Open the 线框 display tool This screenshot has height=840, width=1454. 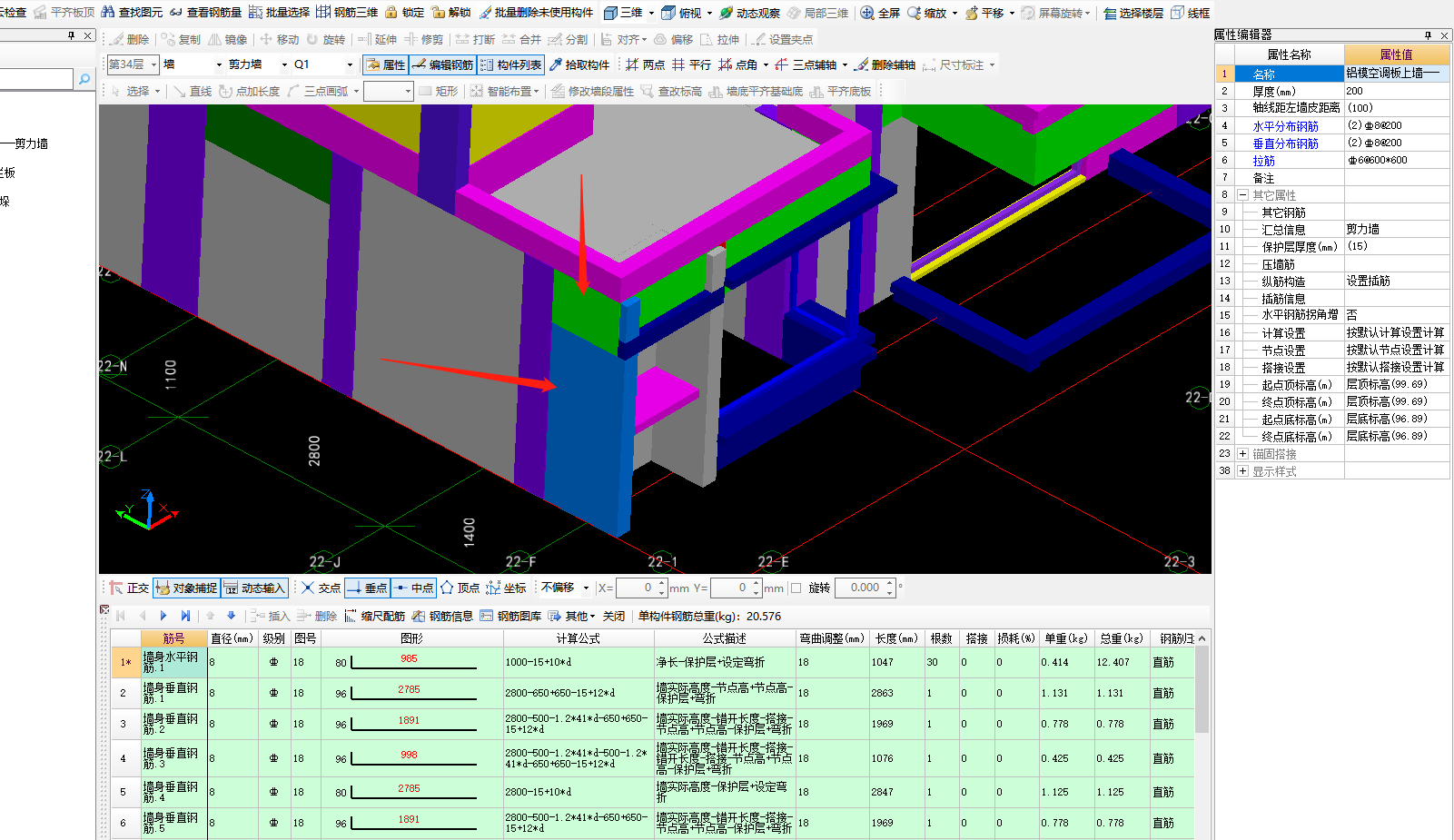pos(1190,13)
